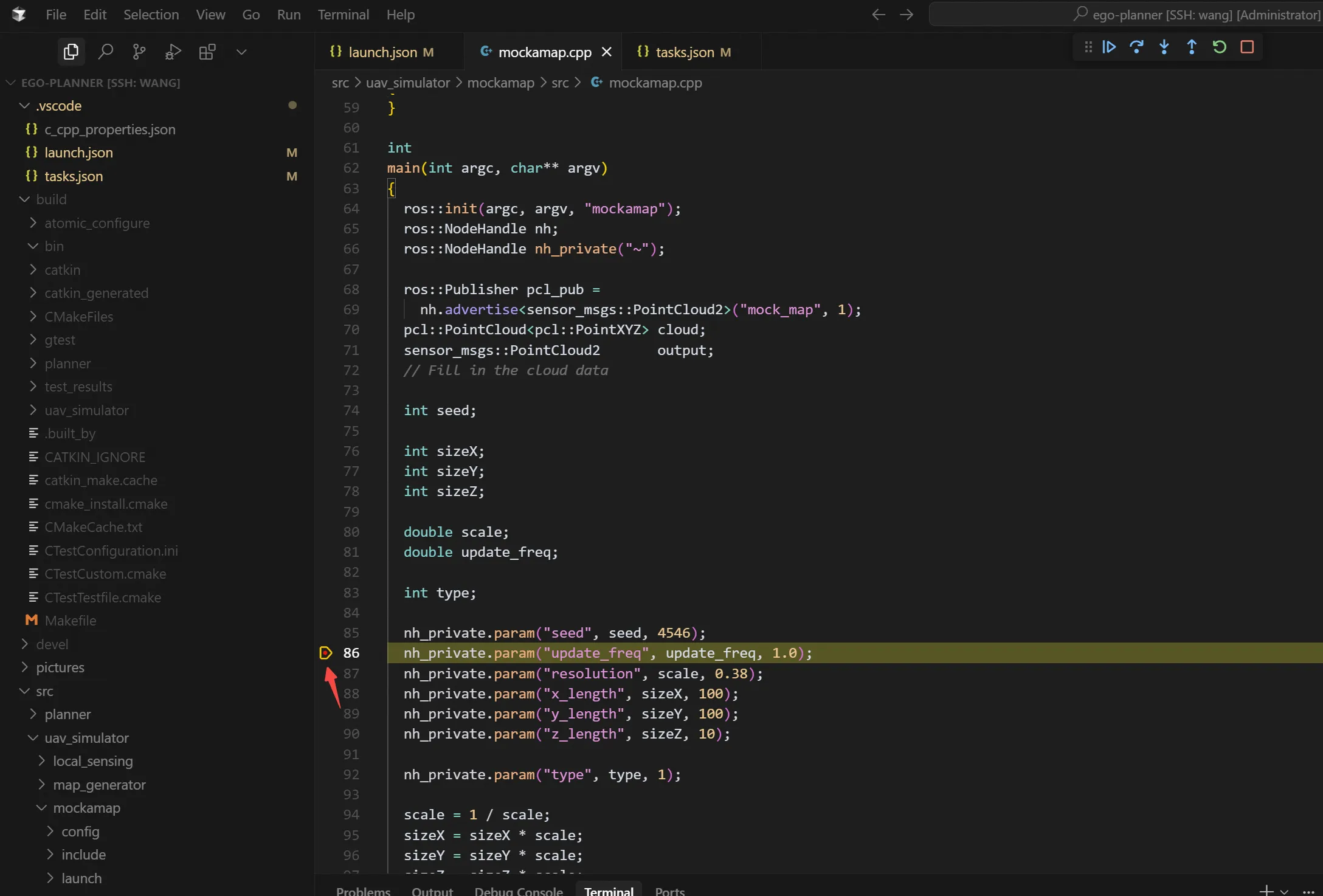Go forward with the right arrow

click(x=907, y=15)
